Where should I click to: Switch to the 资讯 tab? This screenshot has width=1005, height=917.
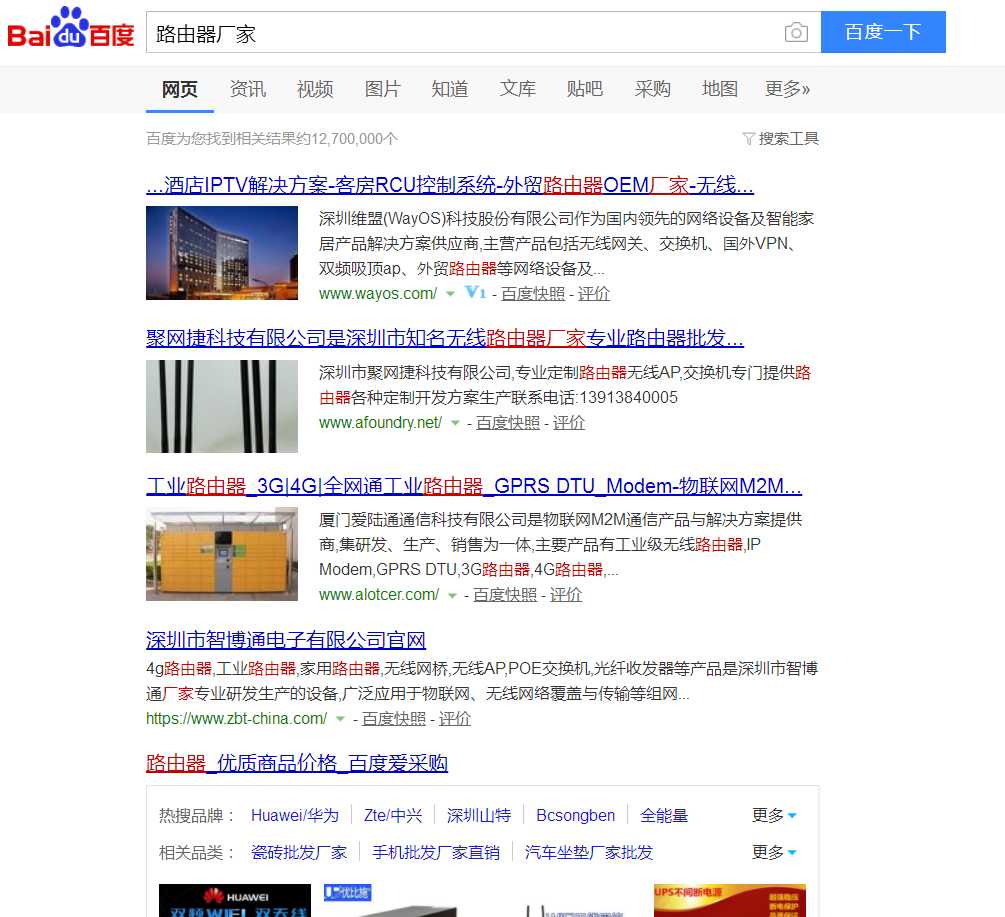coord(247,89)
